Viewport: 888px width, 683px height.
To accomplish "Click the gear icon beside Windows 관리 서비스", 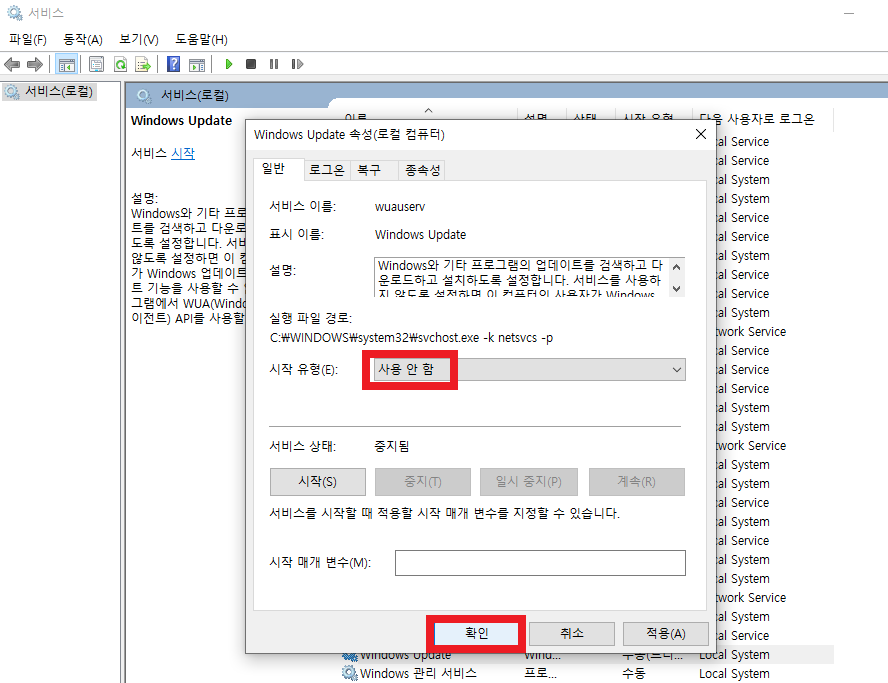I will (x=350, y=673).
